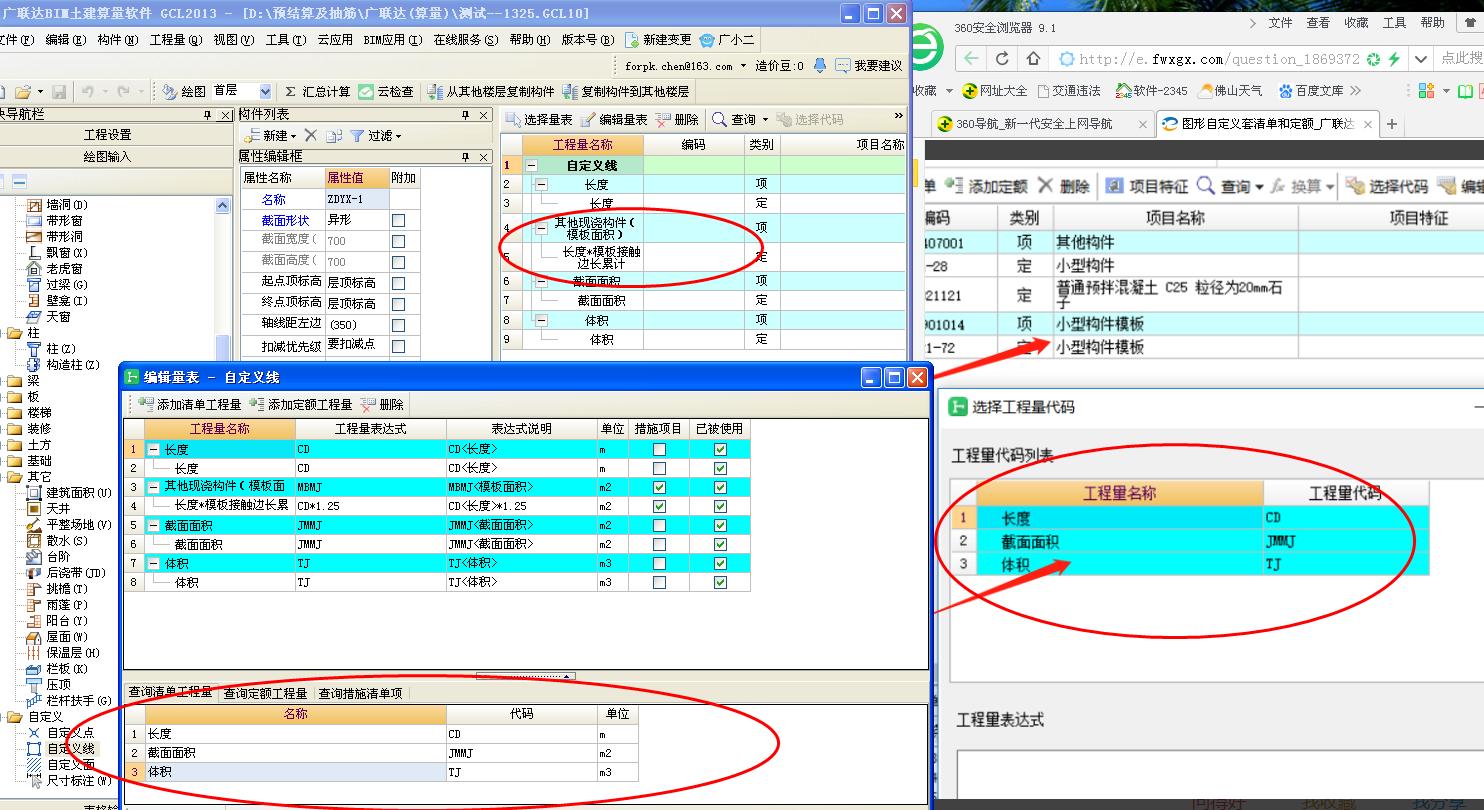Screen dimensions: 1484x810
Task: Click 选择量表 in the quantity toolbar
Action: tap(539, 119)
